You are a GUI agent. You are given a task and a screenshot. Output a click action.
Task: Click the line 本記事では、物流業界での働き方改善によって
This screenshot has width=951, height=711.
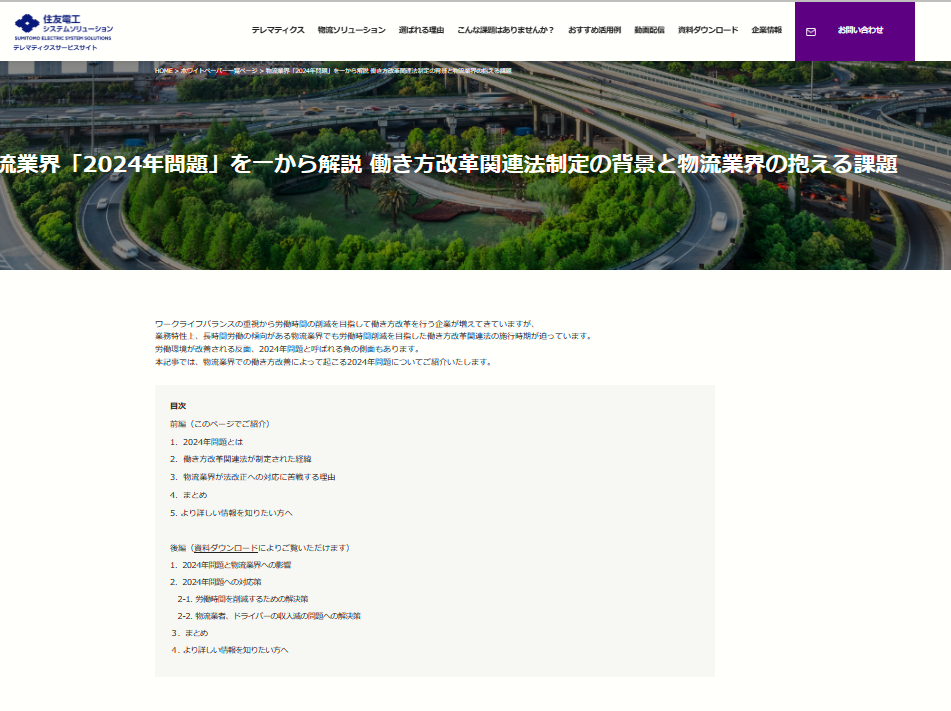324,362
